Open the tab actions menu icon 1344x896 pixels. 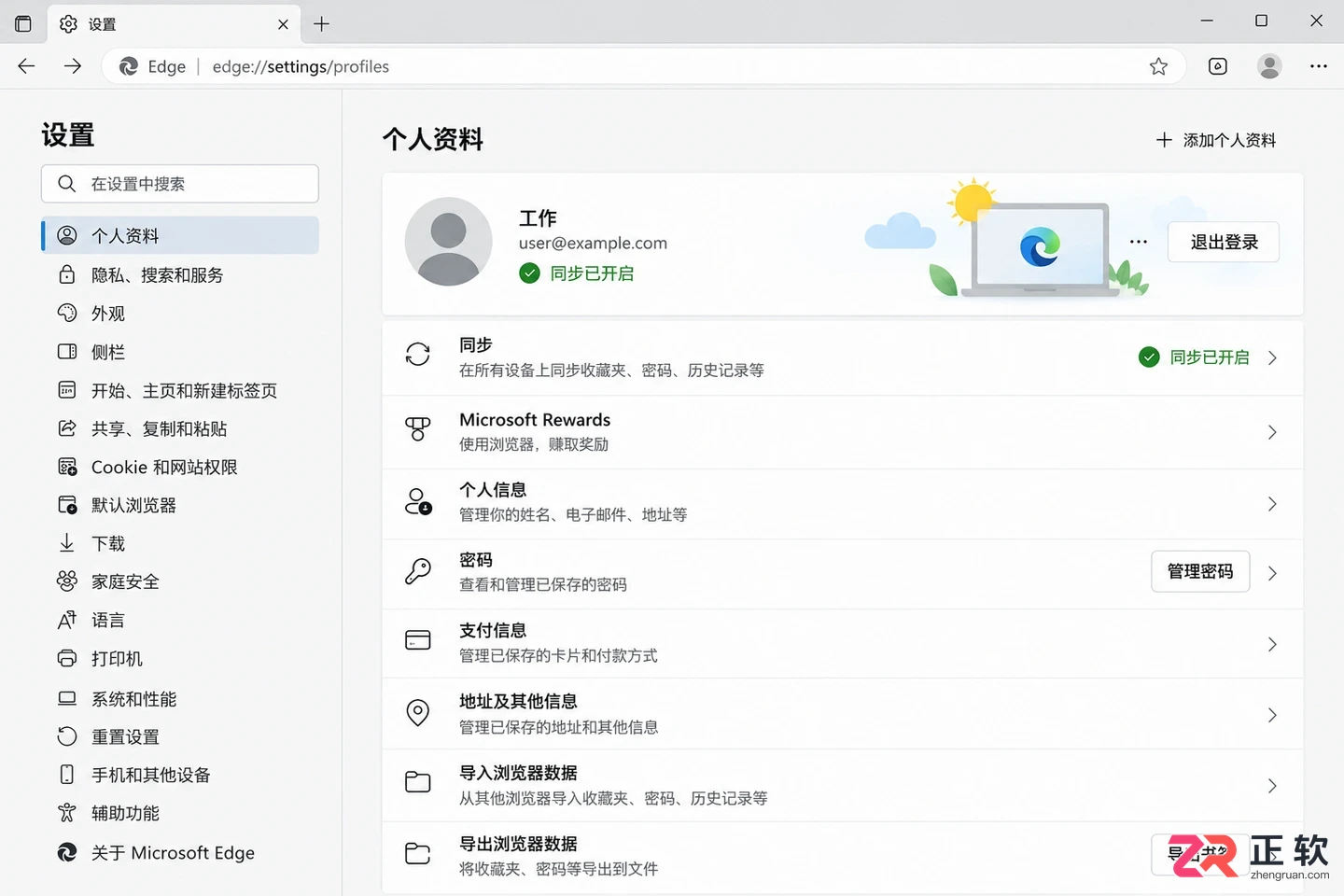pyautogui.click(x=23, y=24)
